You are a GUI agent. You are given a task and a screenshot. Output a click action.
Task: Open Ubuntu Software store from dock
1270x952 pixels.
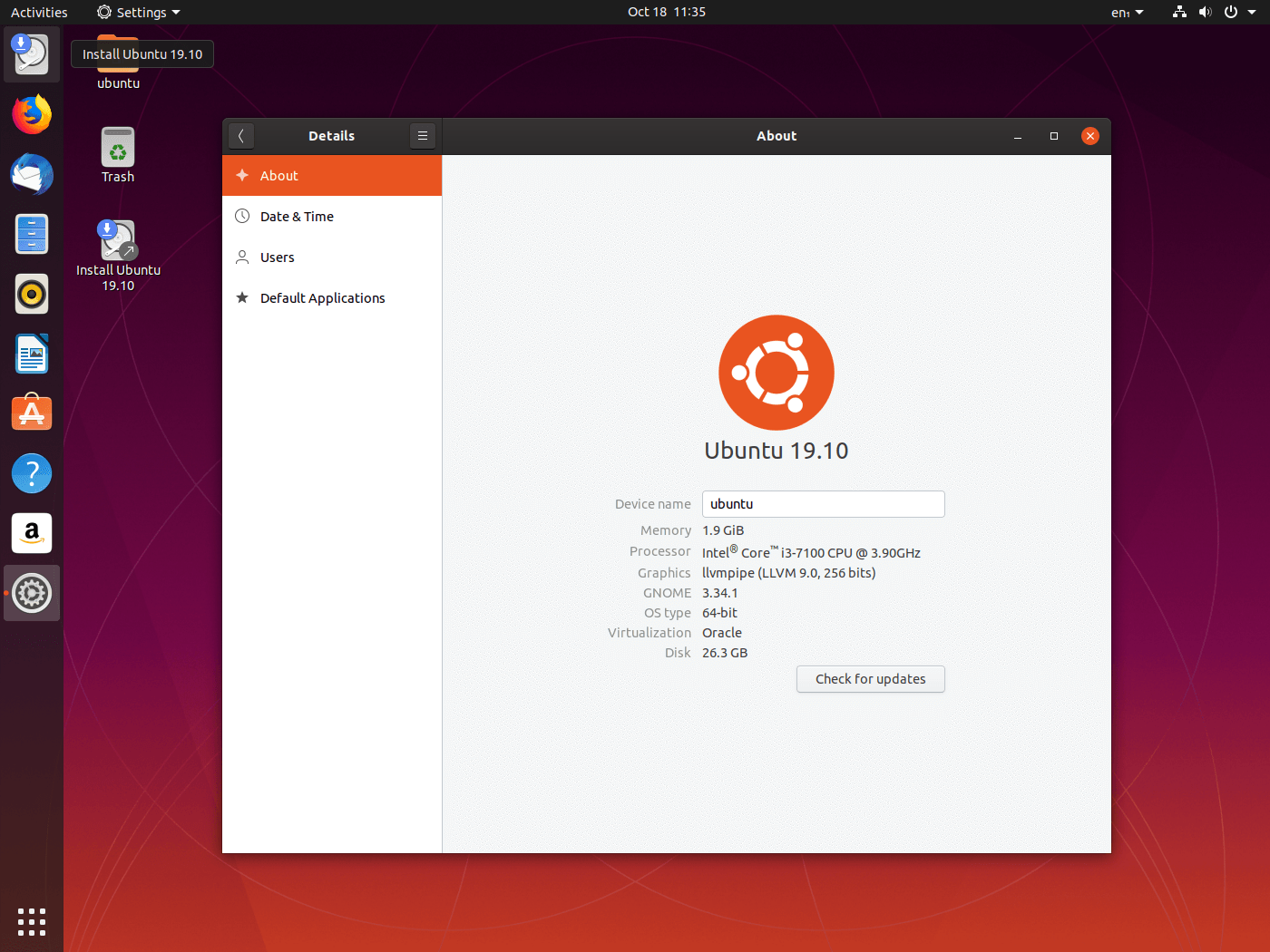(x=32, y=413)
